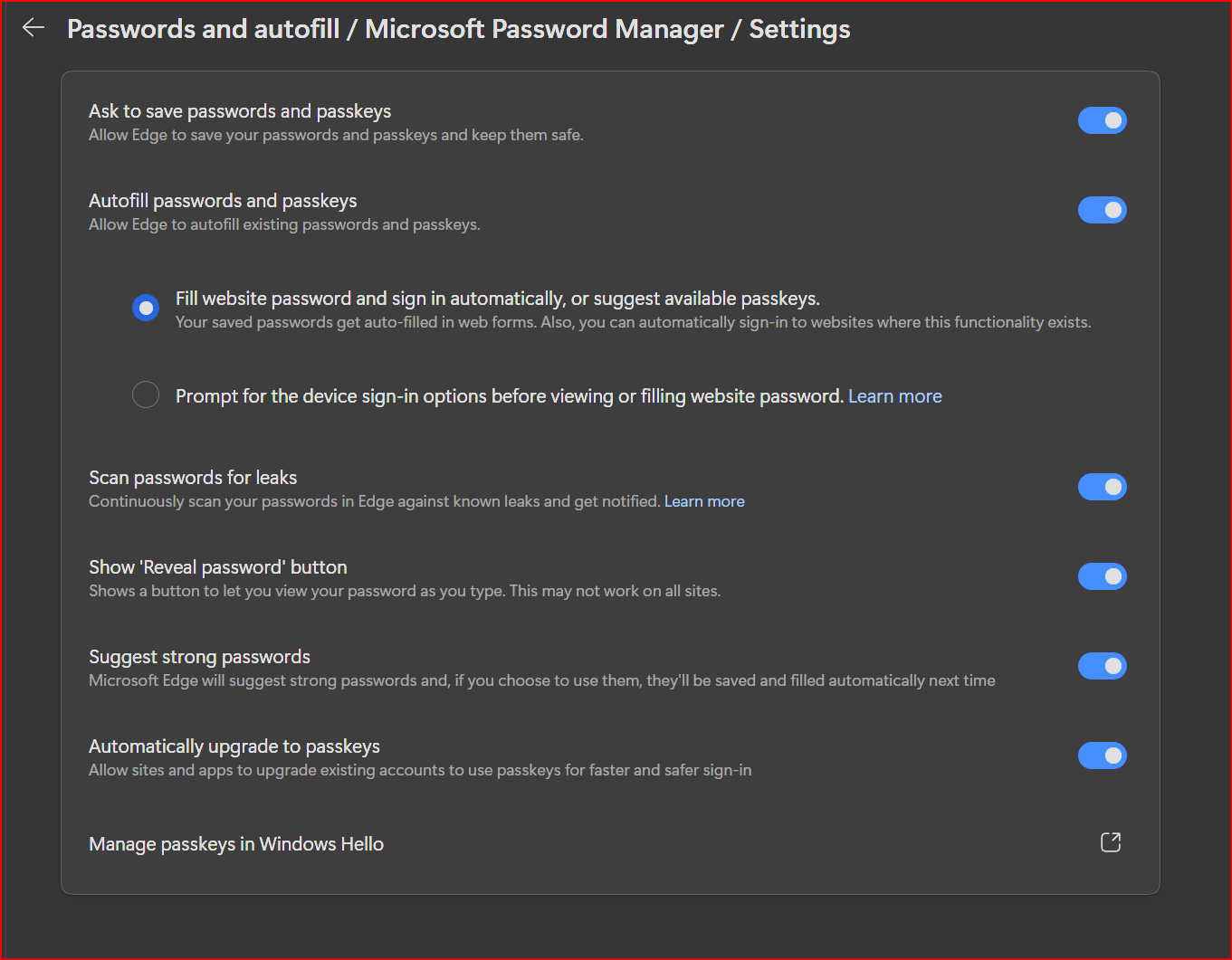The width and height of the screenshot is (1232, 960).
Task: Click the 'Ask to save passwords and passkeys' label
Action: [x=240, y=111]
